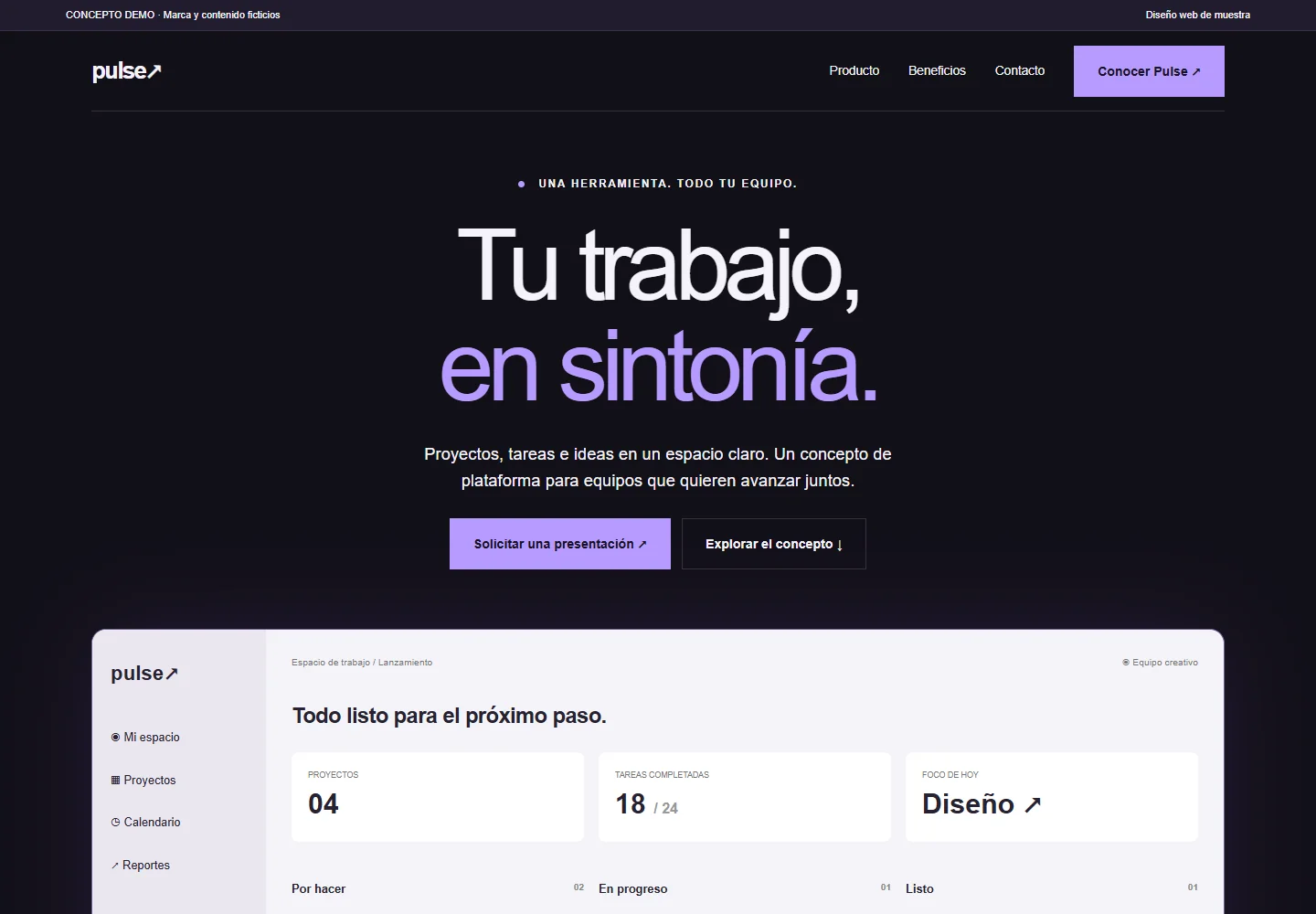The height and width of the screenshot is (914, 1316).
Task: Click the UNA HERRAMIENTA. TODO TU EQUIPO. tagline
Action: tap(667, 184)
